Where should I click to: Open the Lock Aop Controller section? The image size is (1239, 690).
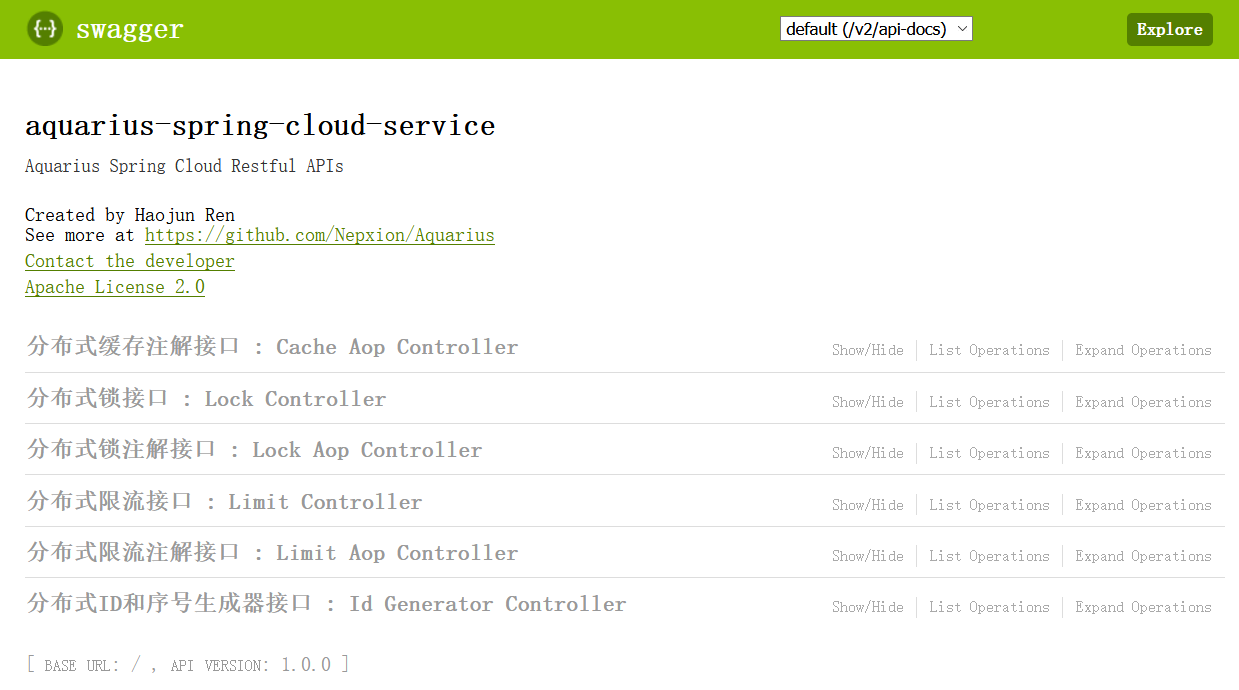tap(254, 450)
